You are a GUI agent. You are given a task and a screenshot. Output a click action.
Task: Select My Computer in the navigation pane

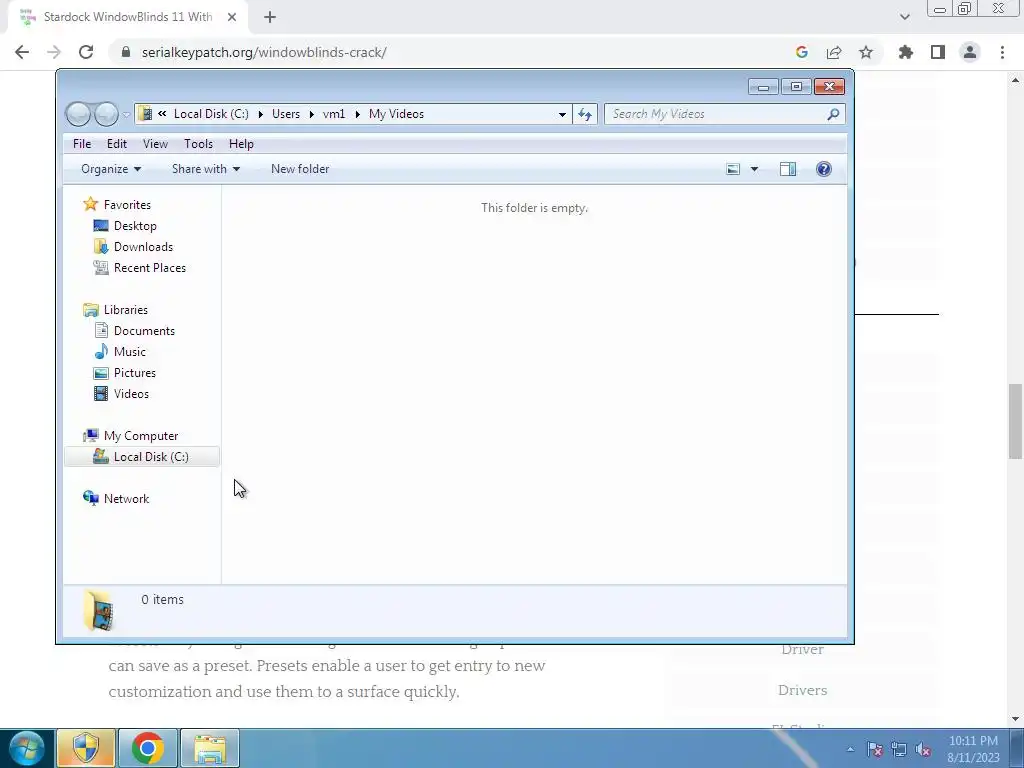point(140,436)
